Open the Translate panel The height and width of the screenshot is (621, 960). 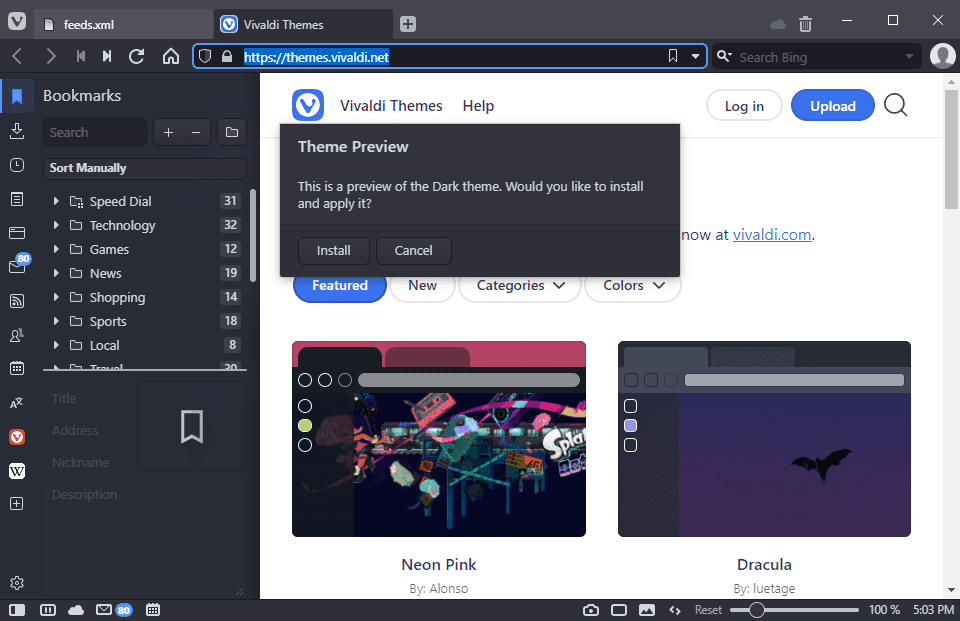17,402
